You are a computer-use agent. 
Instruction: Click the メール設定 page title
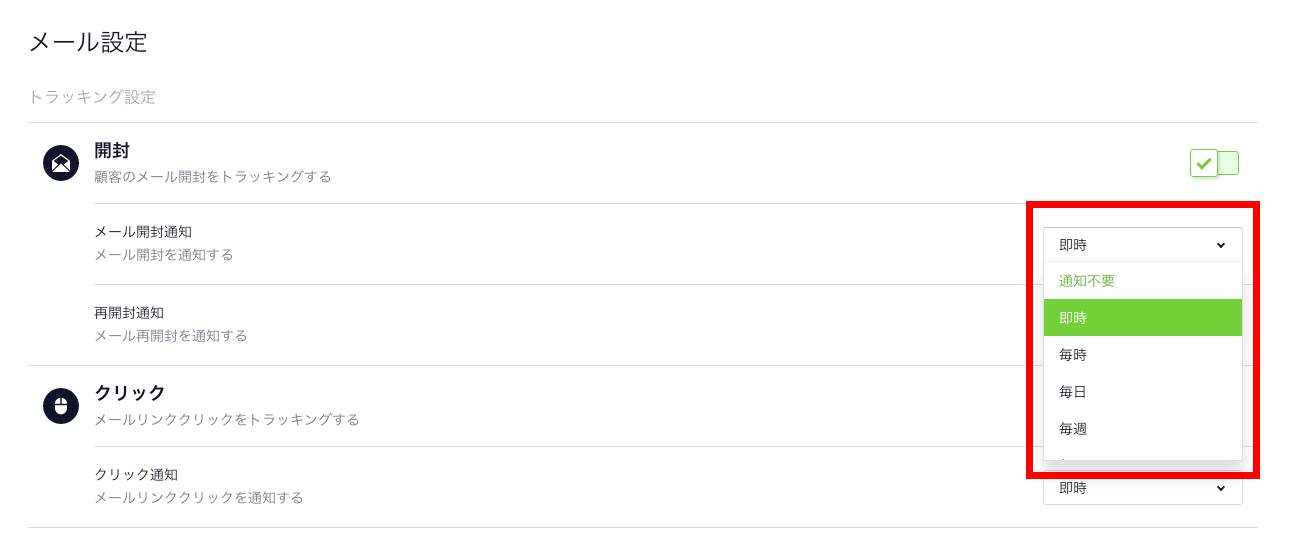click(x=88, y=42)
